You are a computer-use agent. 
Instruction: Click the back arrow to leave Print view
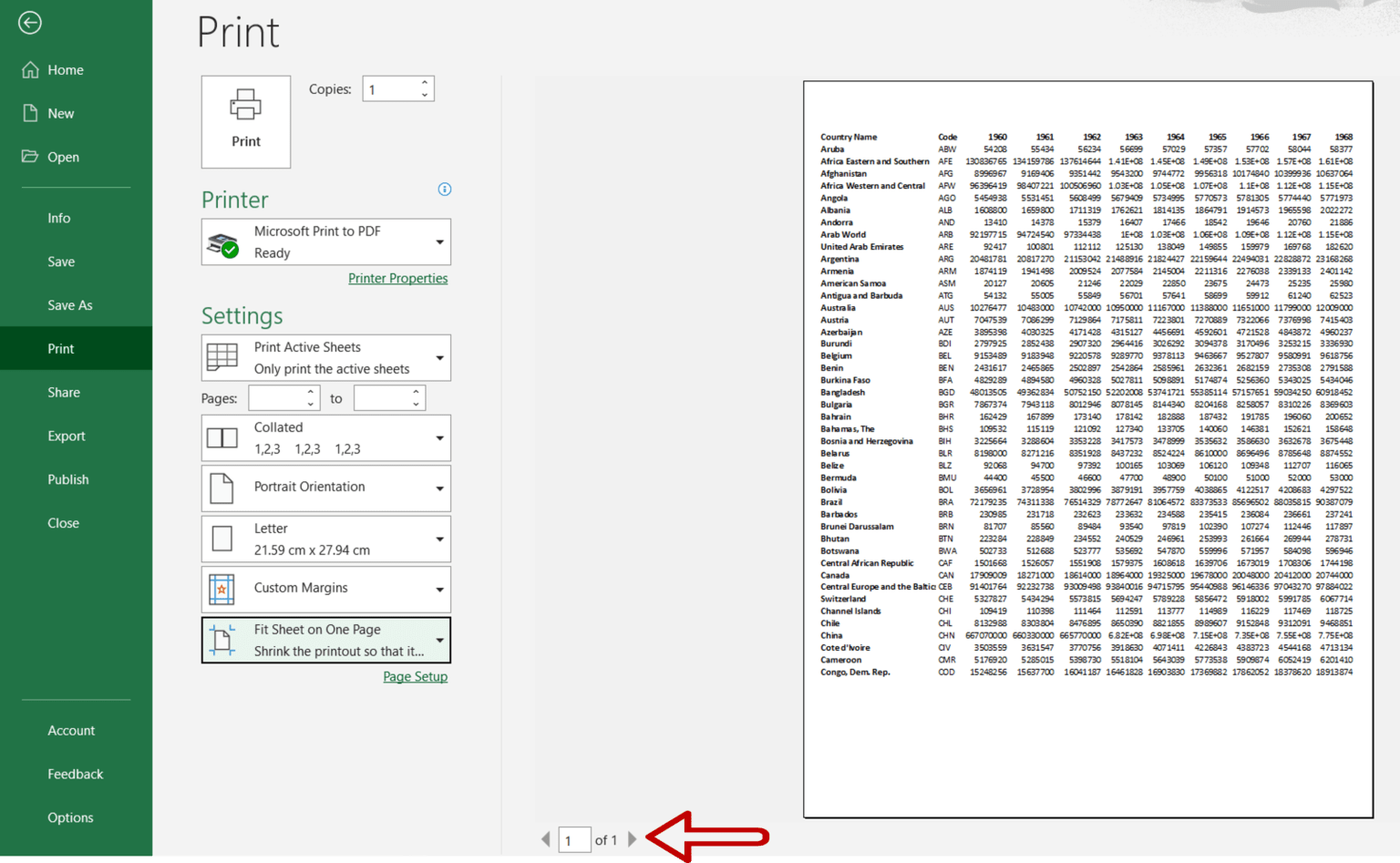pos(30,22)
